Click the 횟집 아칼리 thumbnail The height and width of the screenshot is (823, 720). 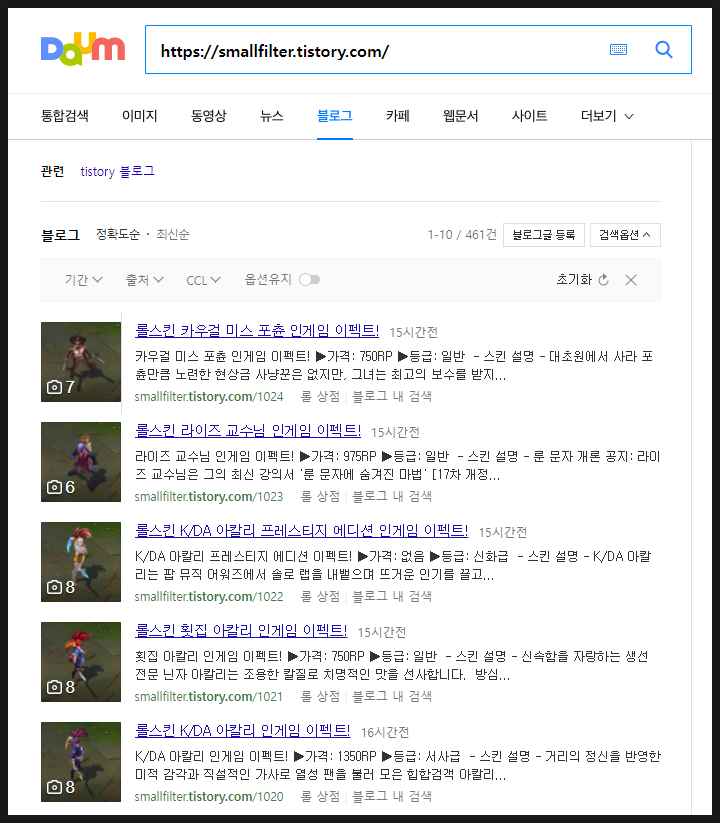pyautogui.click(x=81, y=662)
